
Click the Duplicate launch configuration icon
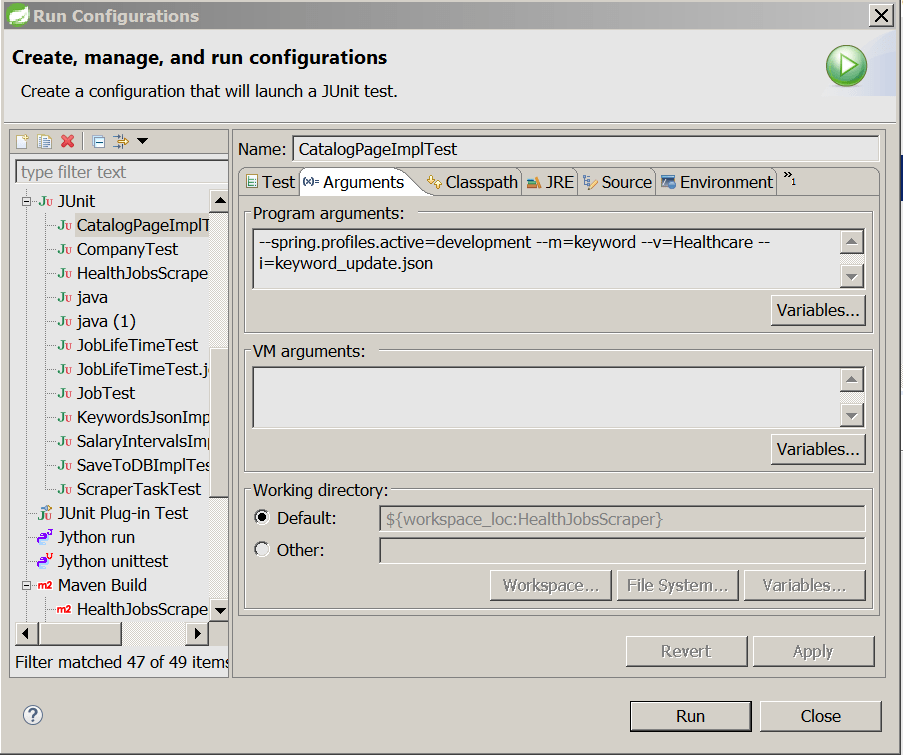[x=44, y=141]
